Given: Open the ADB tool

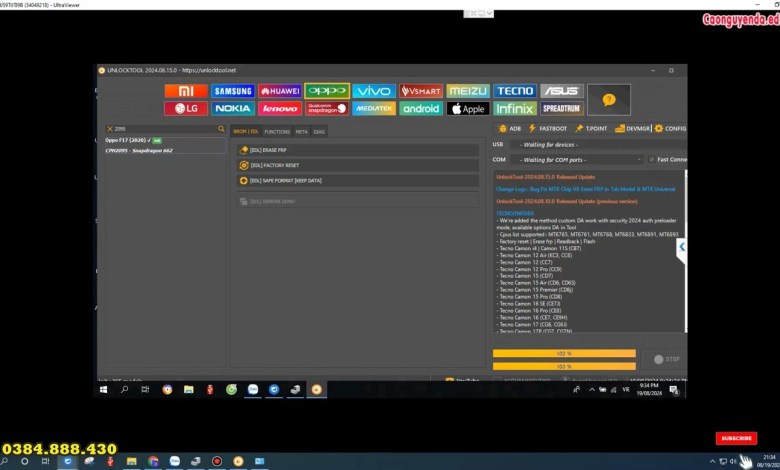Looking at the screenshot, I should [x=509, y=129].
